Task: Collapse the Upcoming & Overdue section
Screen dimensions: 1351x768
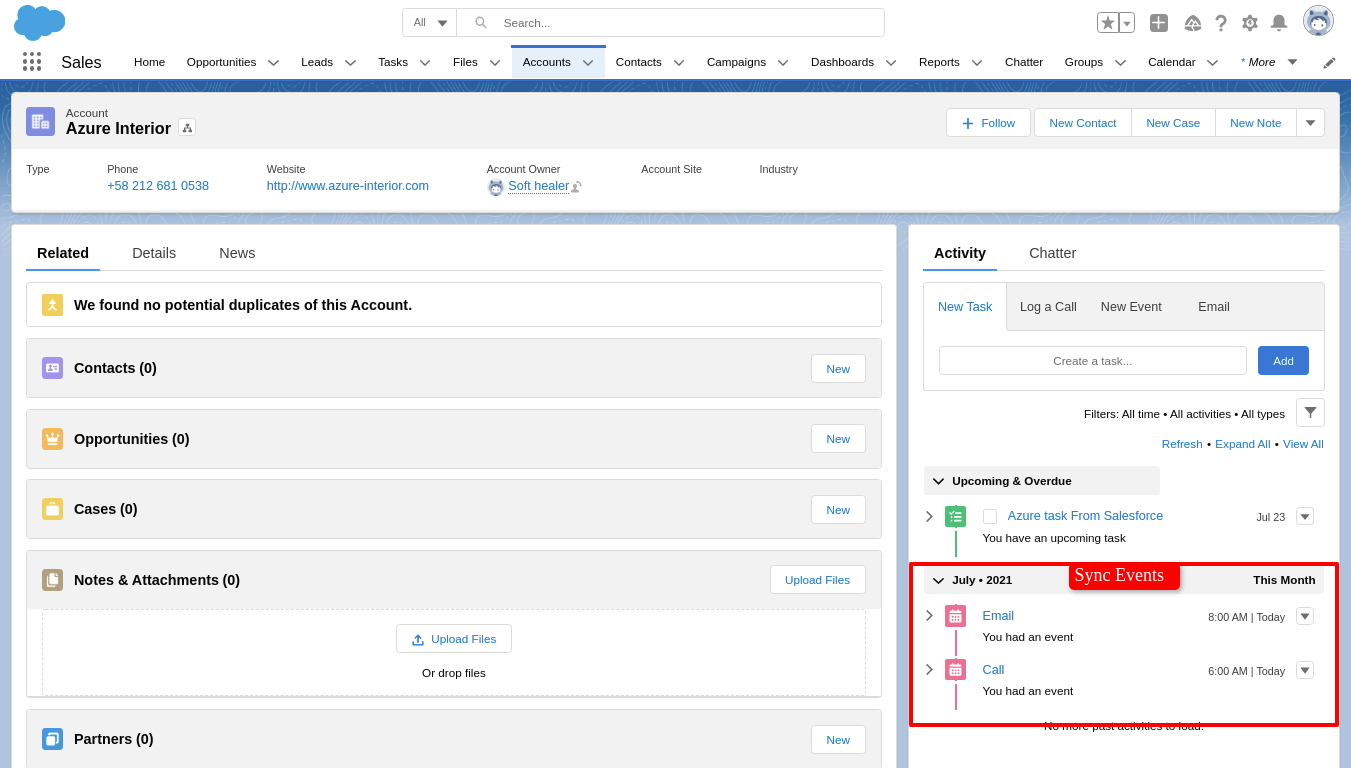Action: pyautogui.click(x=938, y=481)
